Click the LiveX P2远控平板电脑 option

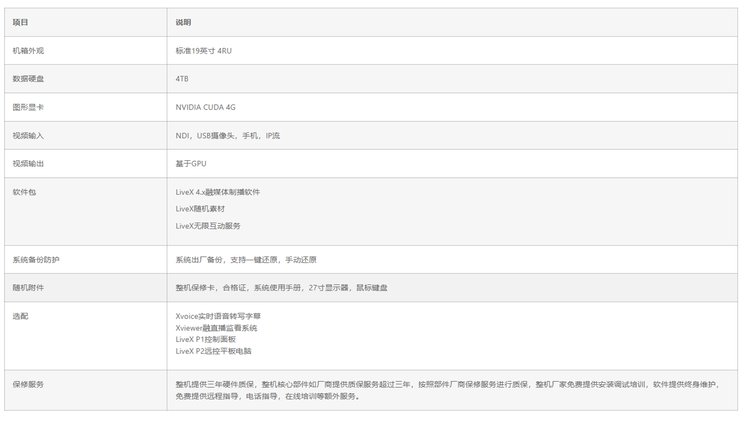tap(213, 351)
